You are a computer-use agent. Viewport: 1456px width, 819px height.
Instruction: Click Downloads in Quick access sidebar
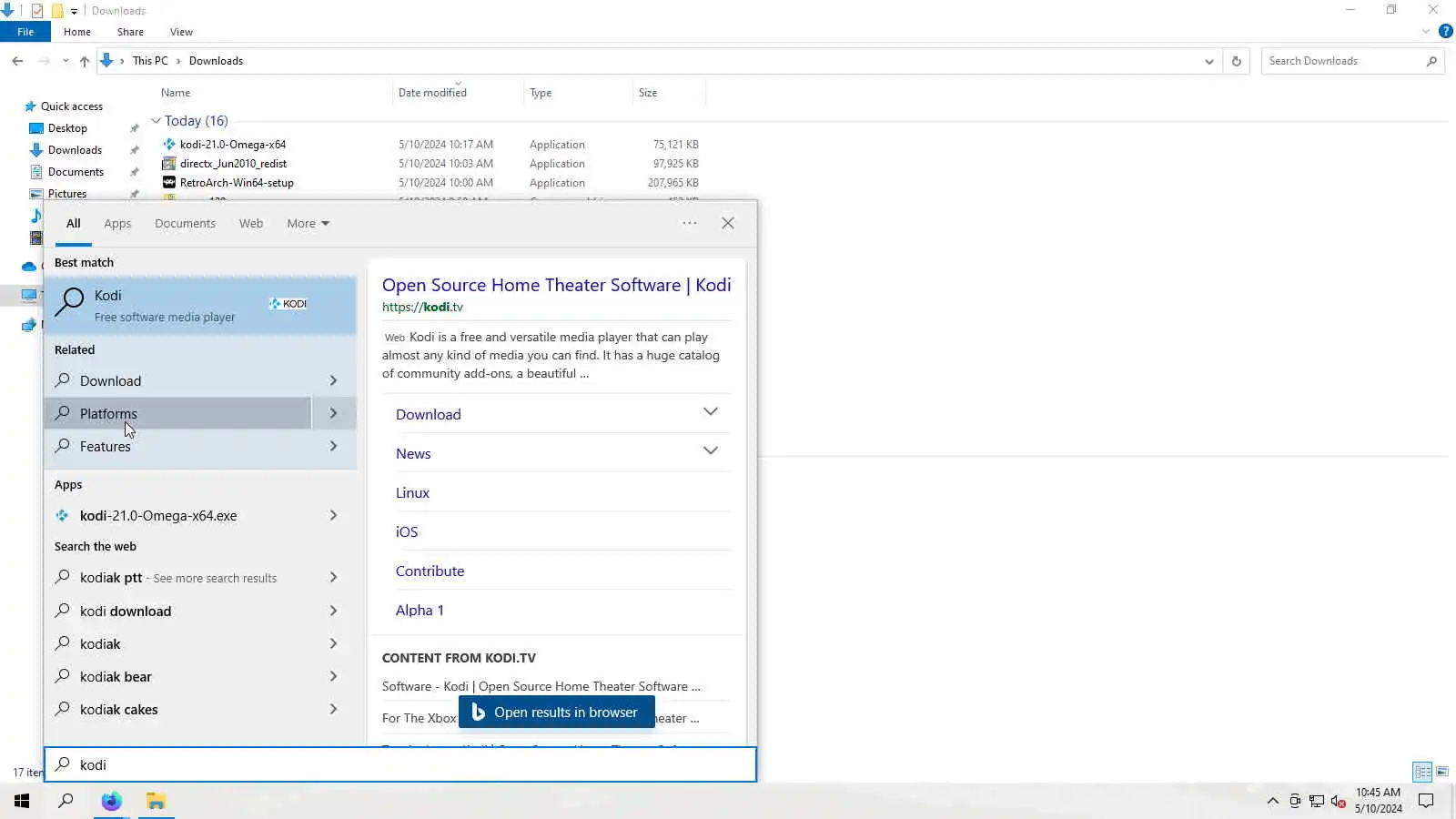coord(75,150)
